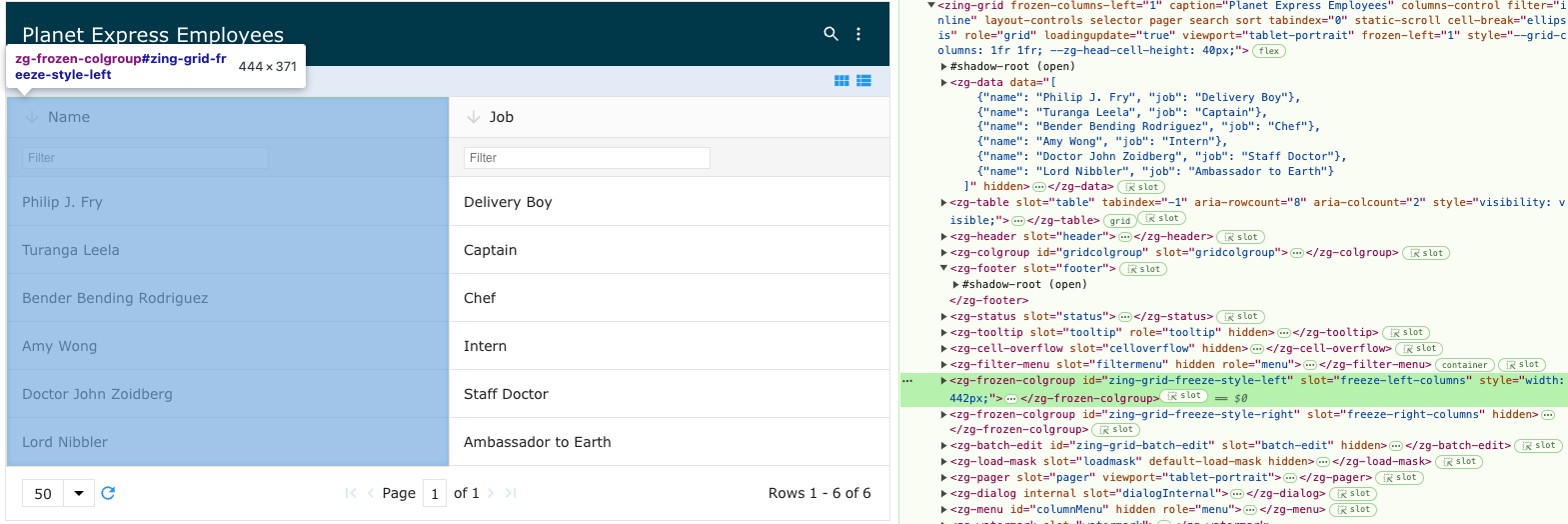Open the grid search magnifier icon

[830, 34]
